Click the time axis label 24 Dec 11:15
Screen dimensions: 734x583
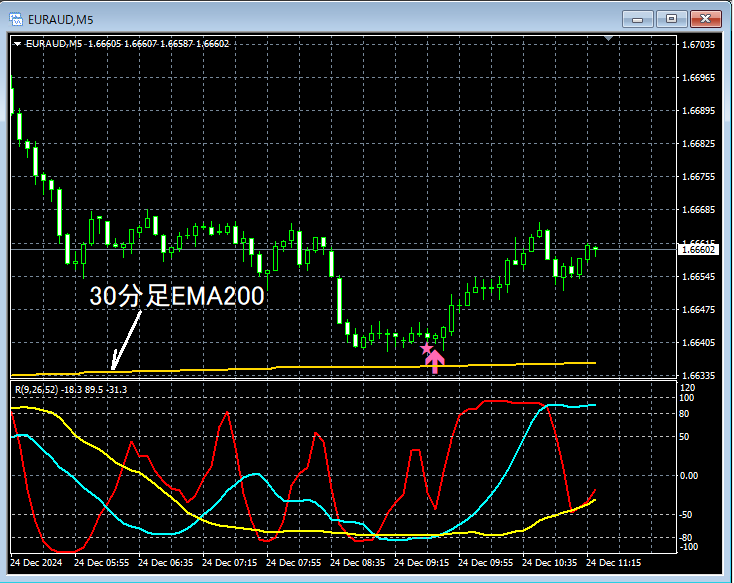click(x=614, y=562)
